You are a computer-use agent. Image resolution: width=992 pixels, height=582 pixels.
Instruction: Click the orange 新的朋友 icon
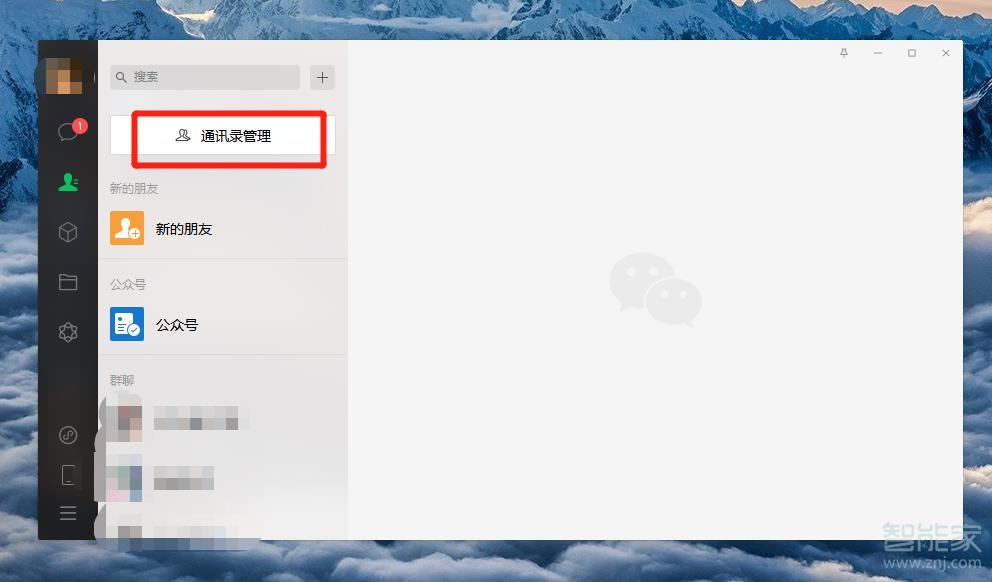(x=127, y=228)
